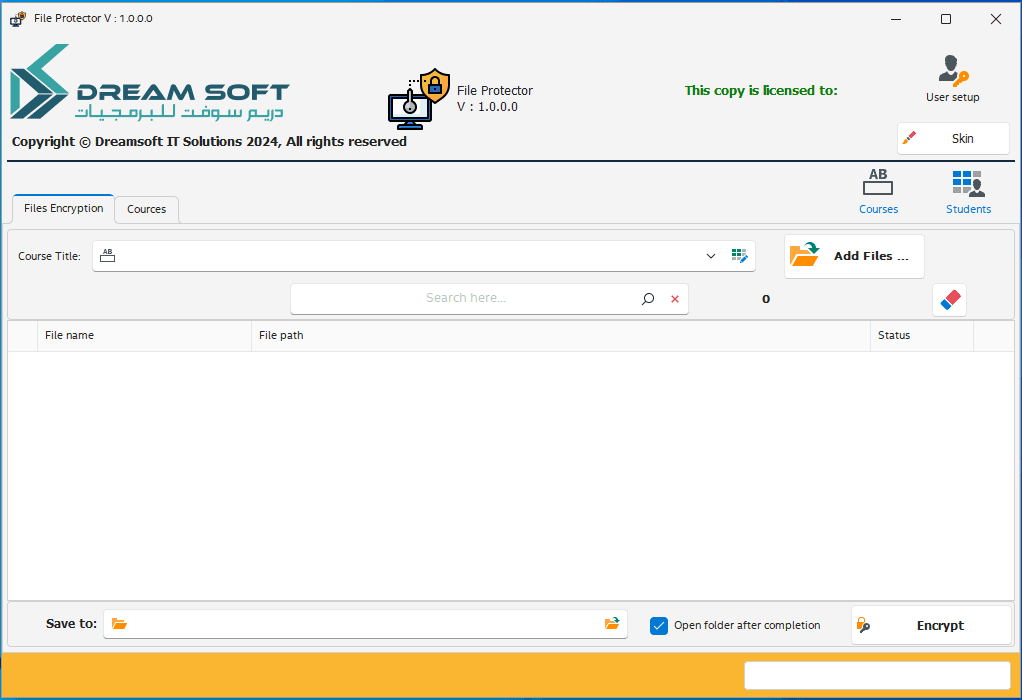Open User setup icon

coord(952,79)
